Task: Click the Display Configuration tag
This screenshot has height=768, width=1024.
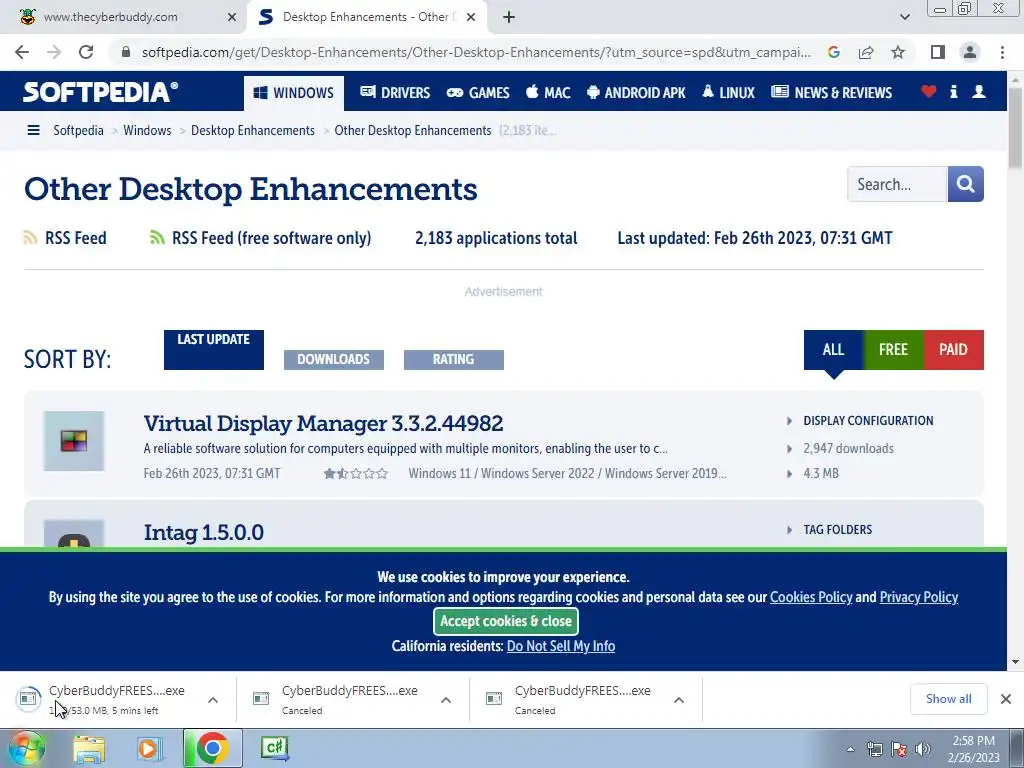Action: pyautogui.click(x=868, y=421)
